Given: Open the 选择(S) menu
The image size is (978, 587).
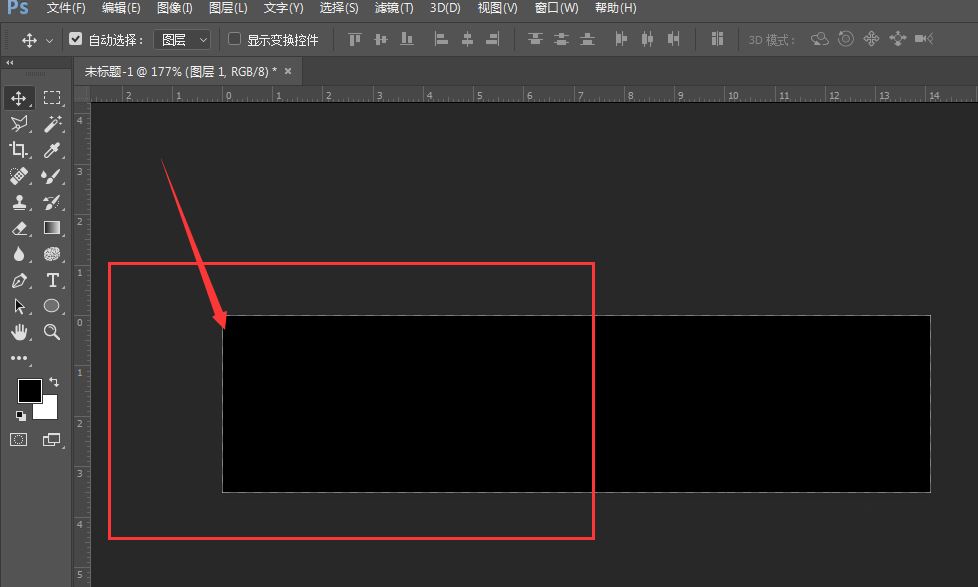Looking at the screenshot, I should coord(339,8).
